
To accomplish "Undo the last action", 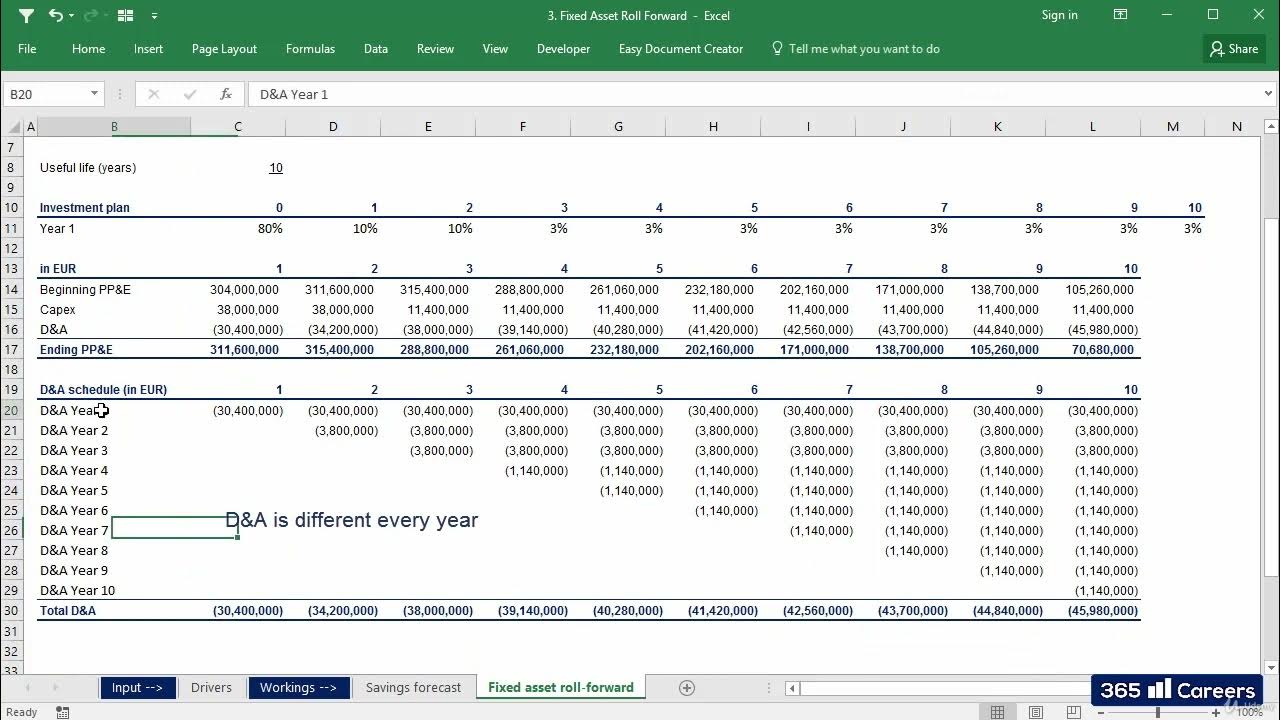I will [x=55, y=15].
